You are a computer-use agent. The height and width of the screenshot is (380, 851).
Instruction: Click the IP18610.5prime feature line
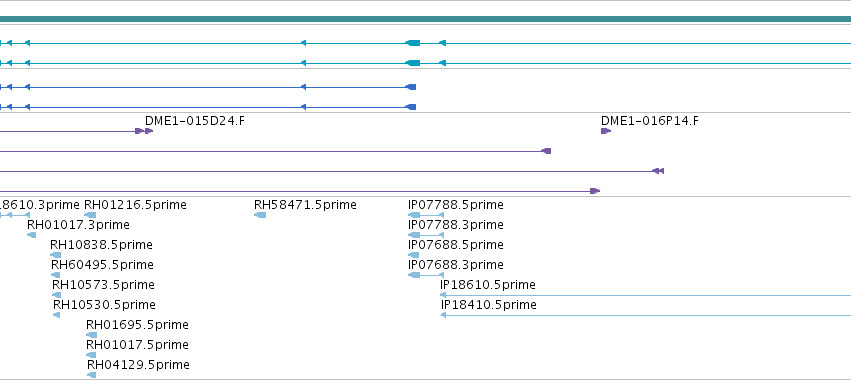click(645, 295)
